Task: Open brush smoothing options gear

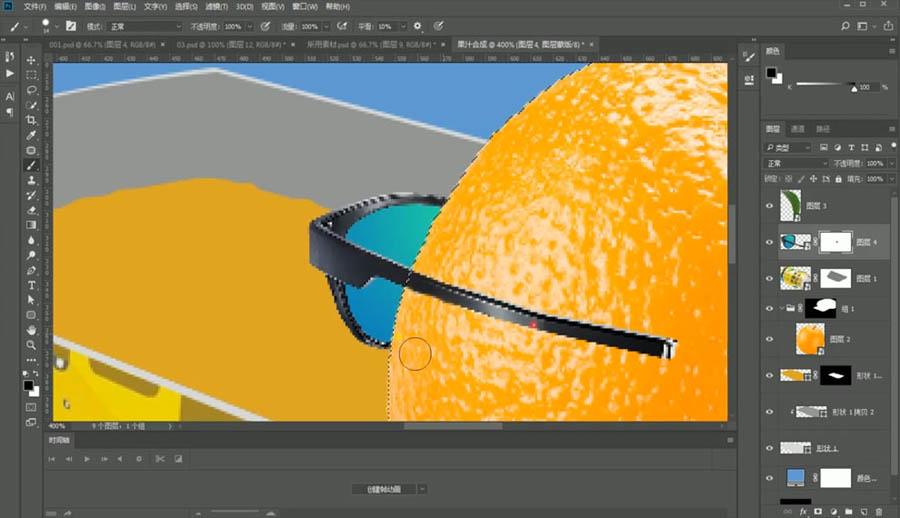Action: pyautogui.click(x=417, y=26)
